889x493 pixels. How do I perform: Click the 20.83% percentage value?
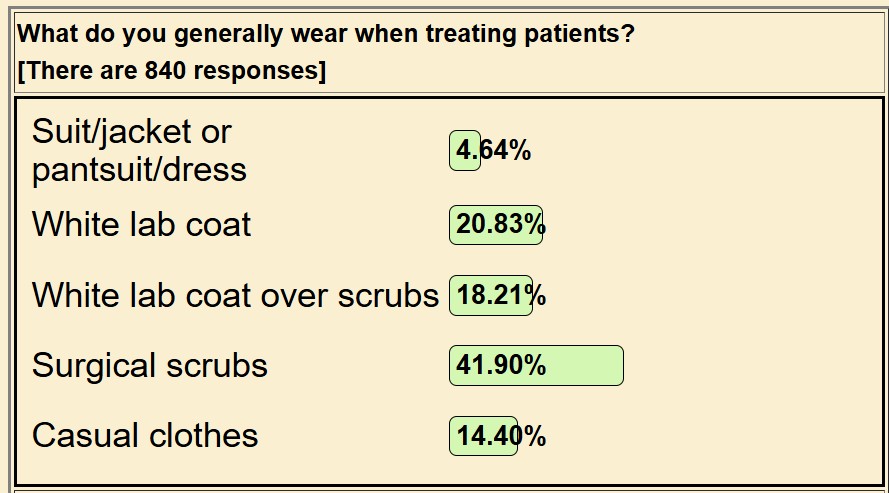[x=500, y=225]
